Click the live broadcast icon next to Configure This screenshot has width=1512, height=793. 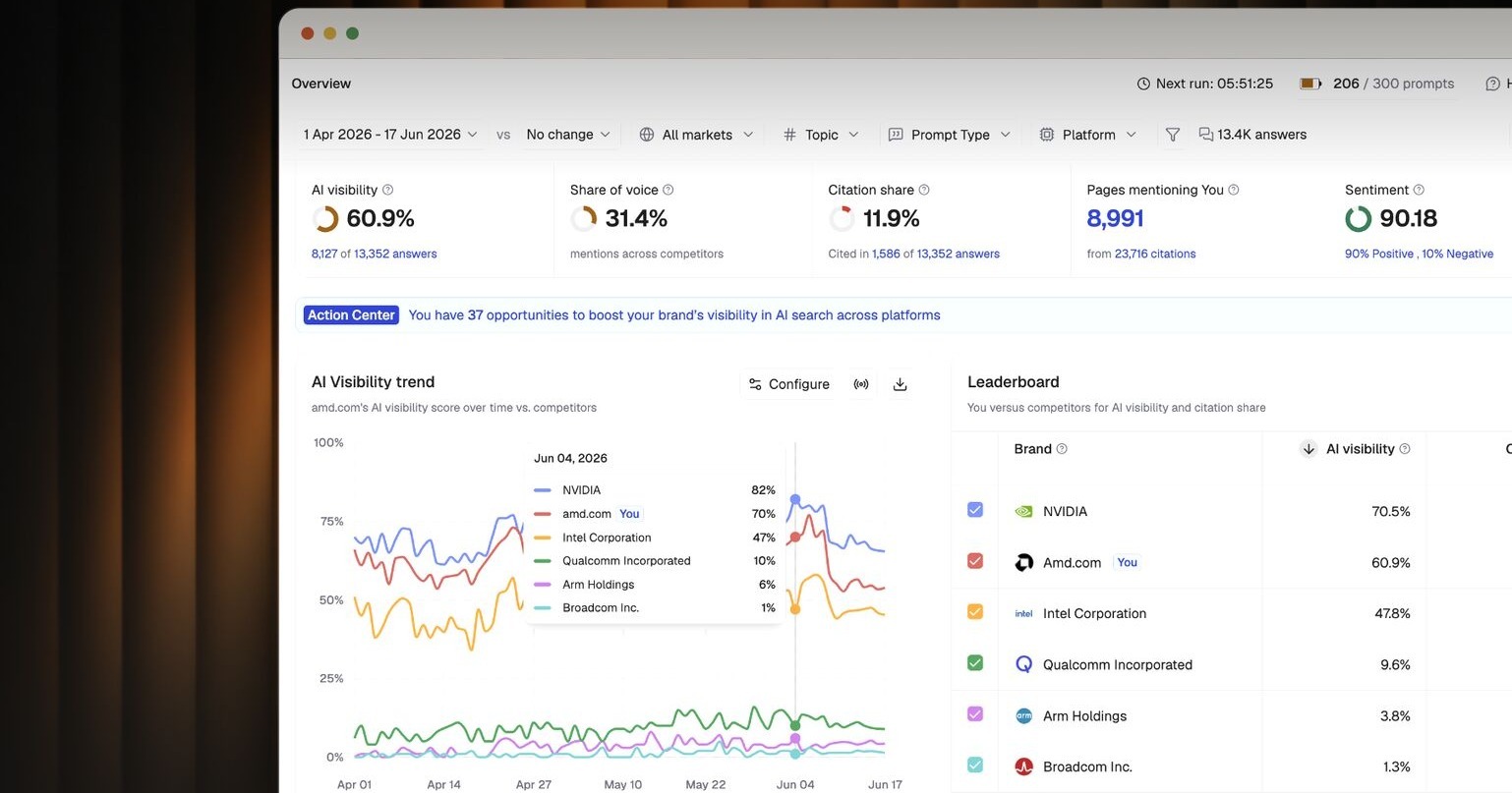[x=861, y=384]
